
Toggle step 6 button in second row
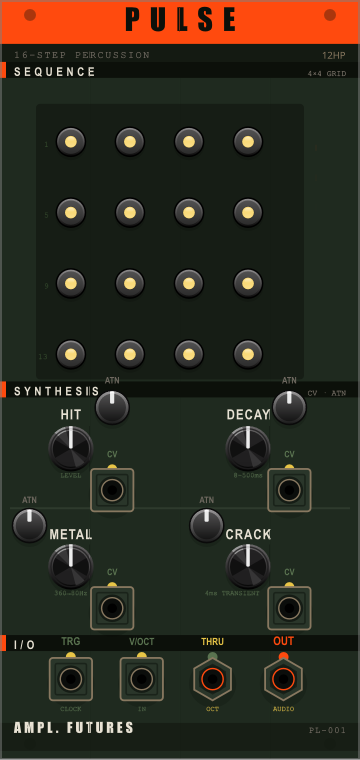pos(130,212)
